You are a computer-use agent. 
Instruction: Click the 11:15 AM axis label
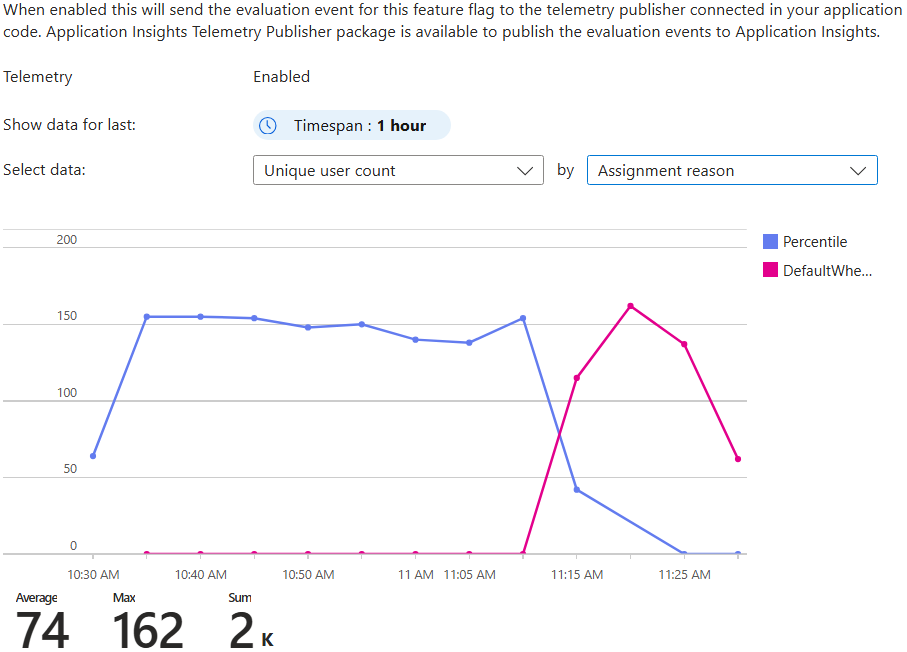coord(576,574)
